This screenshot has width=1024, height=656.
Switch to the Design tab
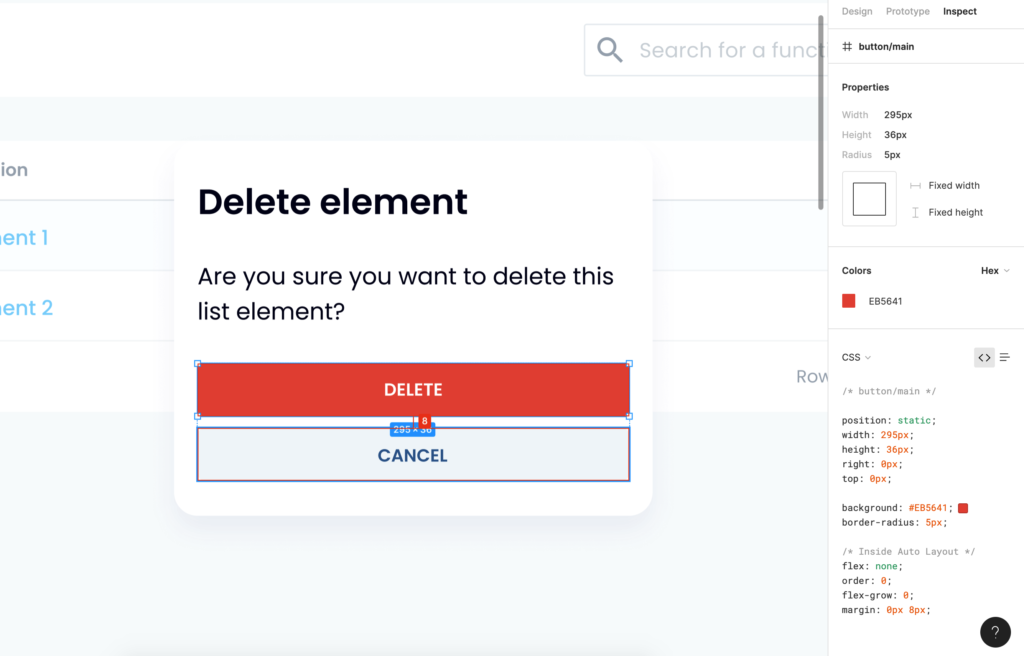[x=857, y=12]
